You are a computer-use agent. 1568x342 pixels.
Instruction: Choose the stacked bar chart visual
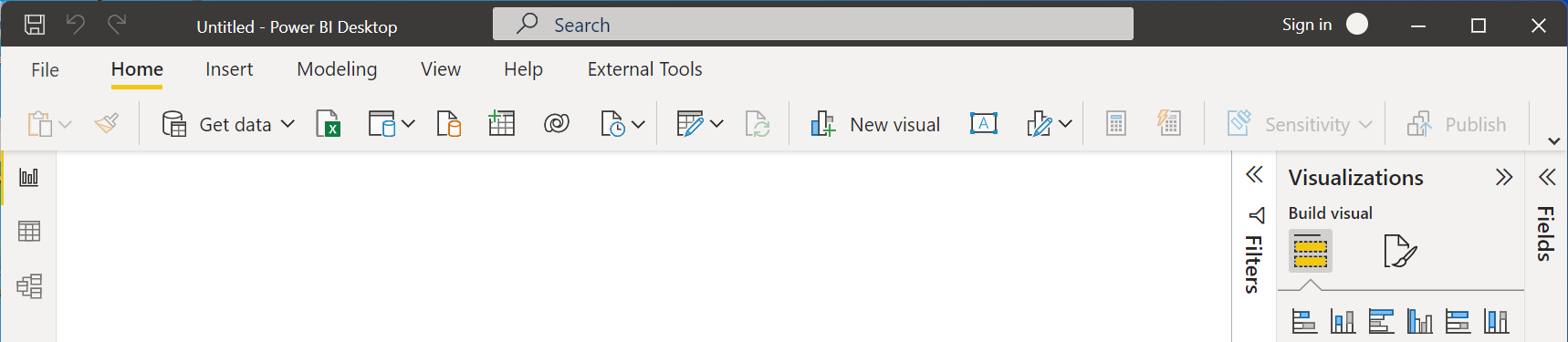click(x=1304, y=321)
